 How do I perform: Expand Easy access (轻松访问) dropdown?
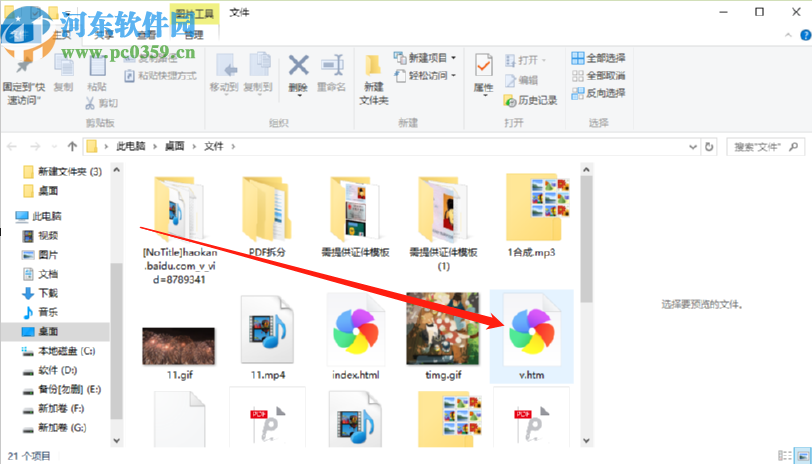(x=454, y=76)
